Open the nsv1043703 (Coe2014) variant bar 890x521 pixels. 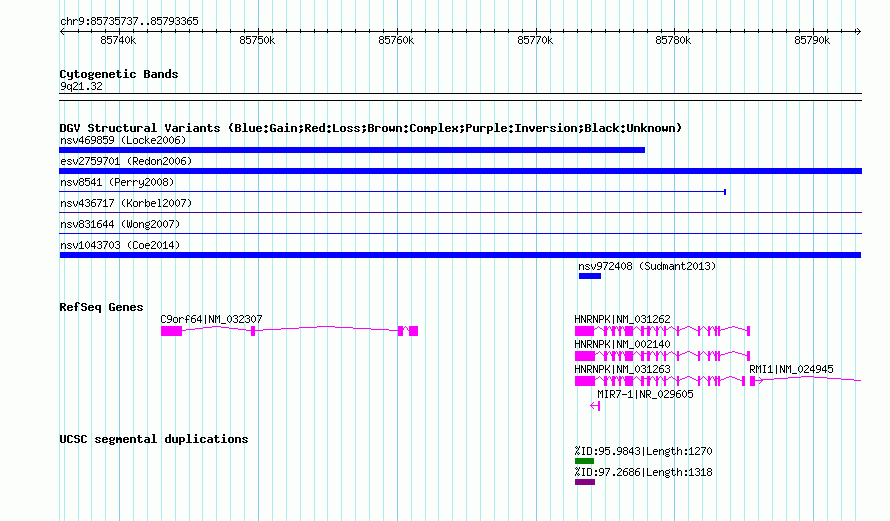click(x=460, y=255)
